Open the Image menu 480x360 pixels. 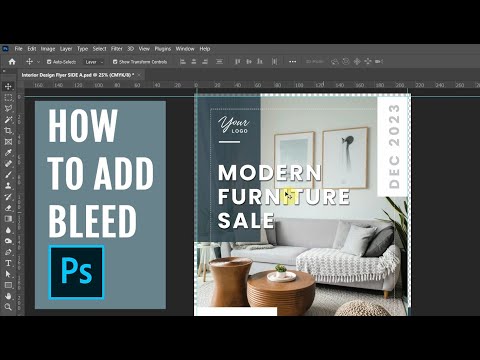(x=48, y=49)
